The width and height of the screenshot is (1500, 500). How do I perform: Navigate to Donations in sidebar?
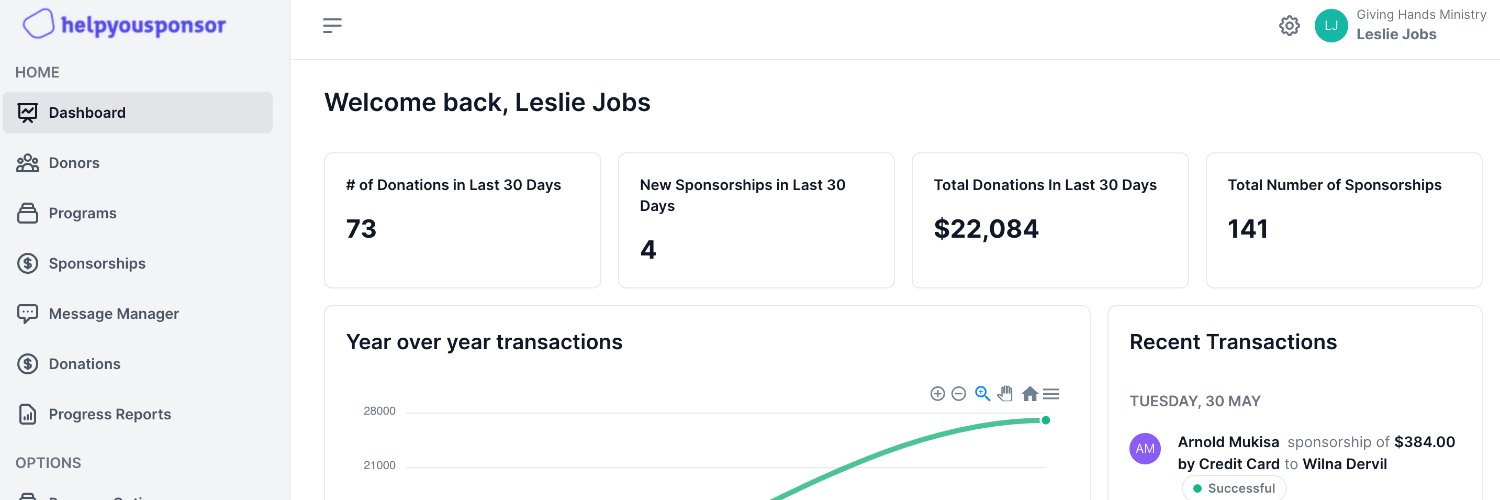coord(84,364)
